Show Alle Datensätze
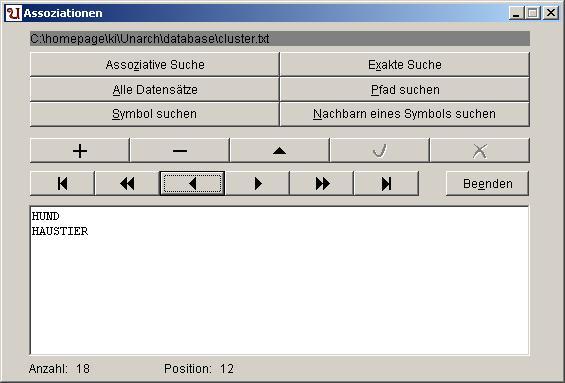 [x=155, y=89]
